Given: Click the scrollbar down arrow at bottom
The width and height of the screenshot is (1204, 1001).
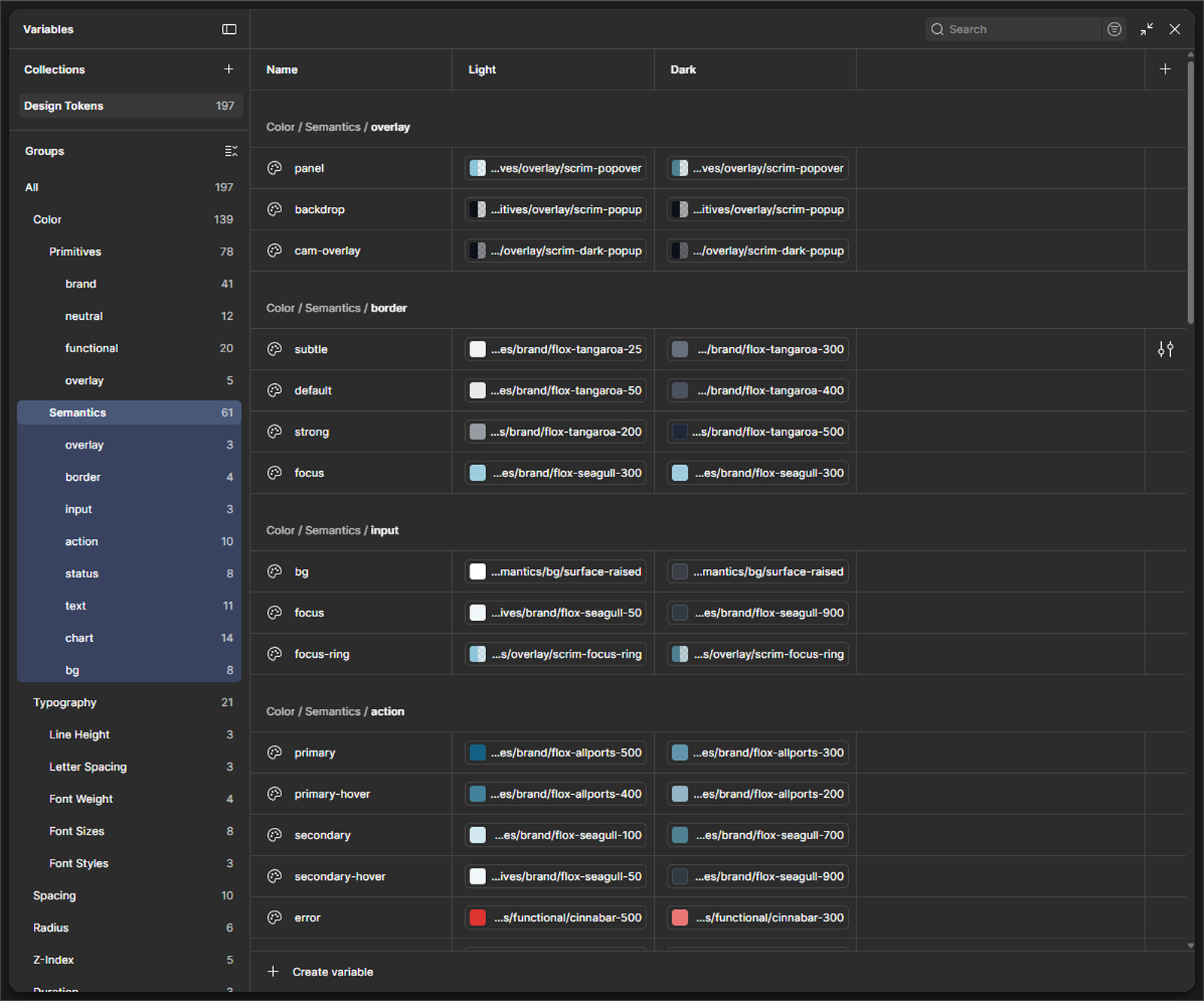Looking at the screenshot, I should click(x=1190, y=945).
